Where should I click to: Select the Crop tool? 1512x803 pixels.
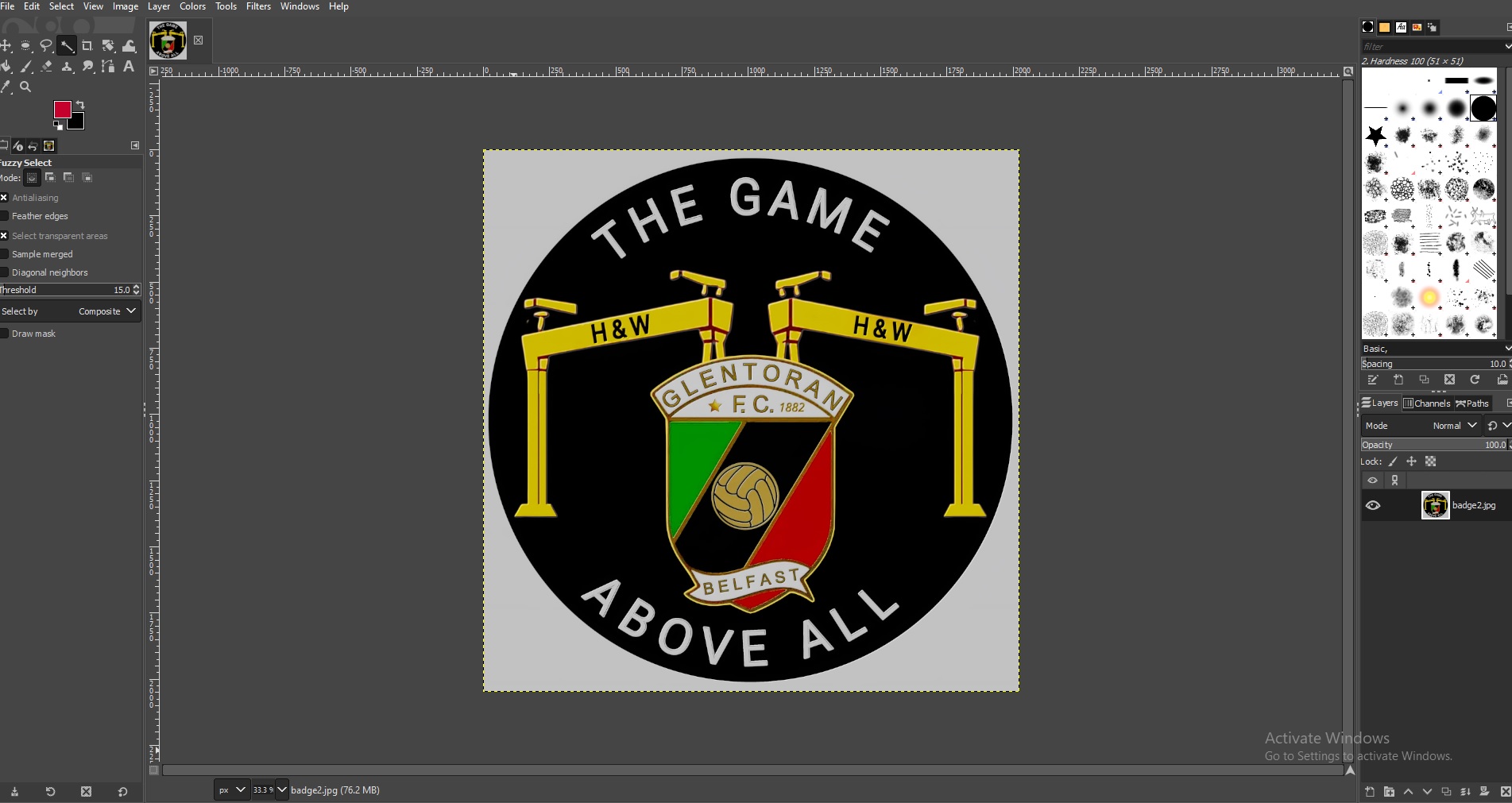click(87, 46)
